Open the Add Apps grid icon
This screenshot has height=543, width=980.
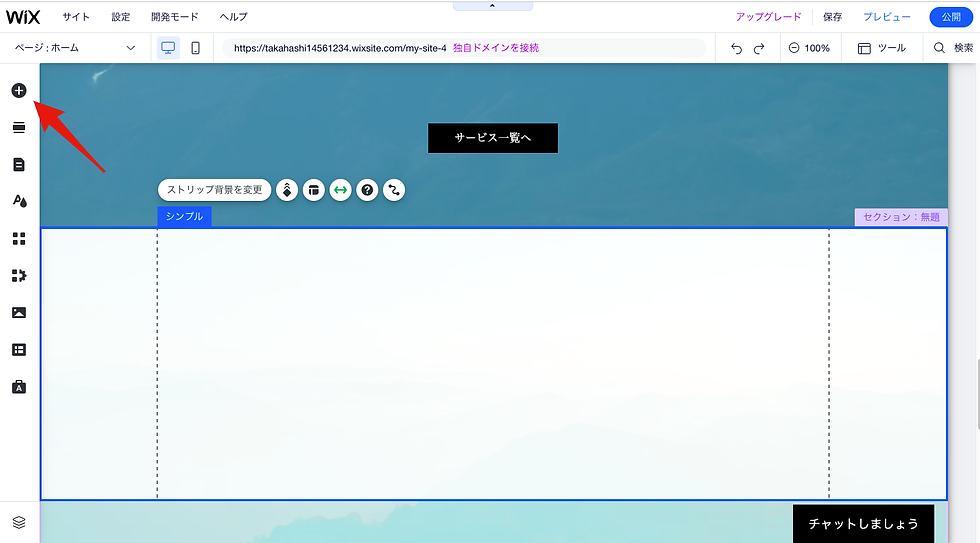click(19, 239)
